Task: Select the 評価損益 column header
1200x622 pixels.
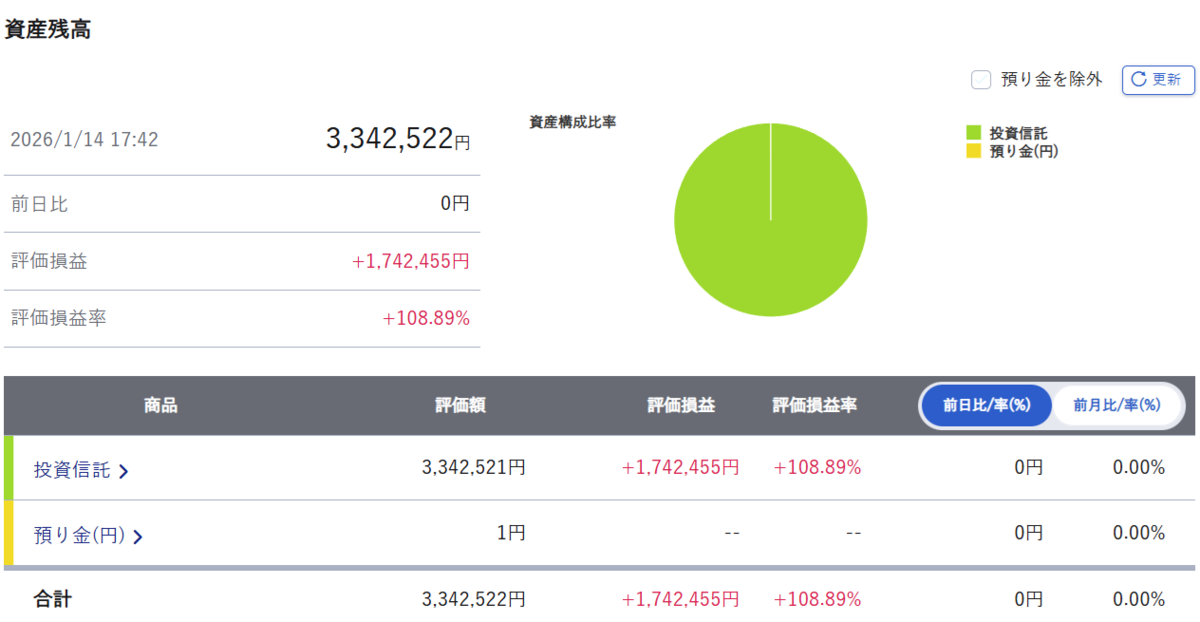Action: pos(681,406)
